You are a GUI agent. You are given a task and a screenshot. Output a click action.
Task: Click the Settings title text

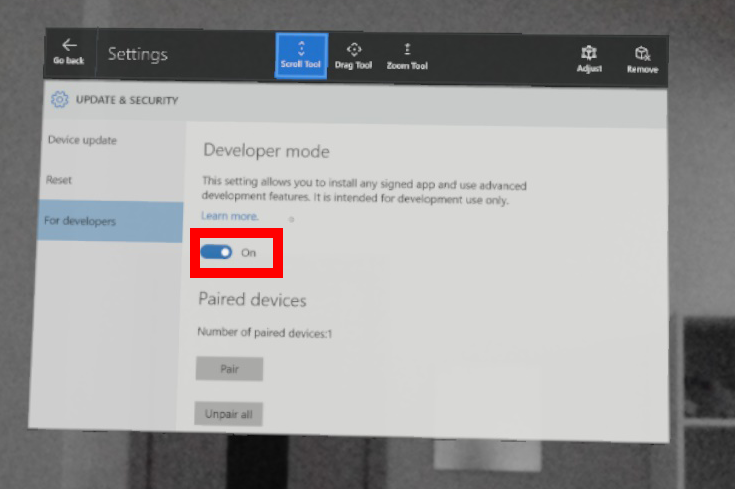pyautogui.click(x=138, y=54)
